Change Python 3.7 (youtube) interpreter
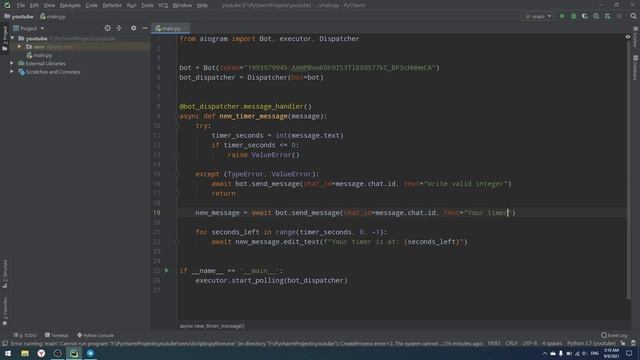Image resolution: width=640 pixels, height=360 pixels. pos(591,344)
